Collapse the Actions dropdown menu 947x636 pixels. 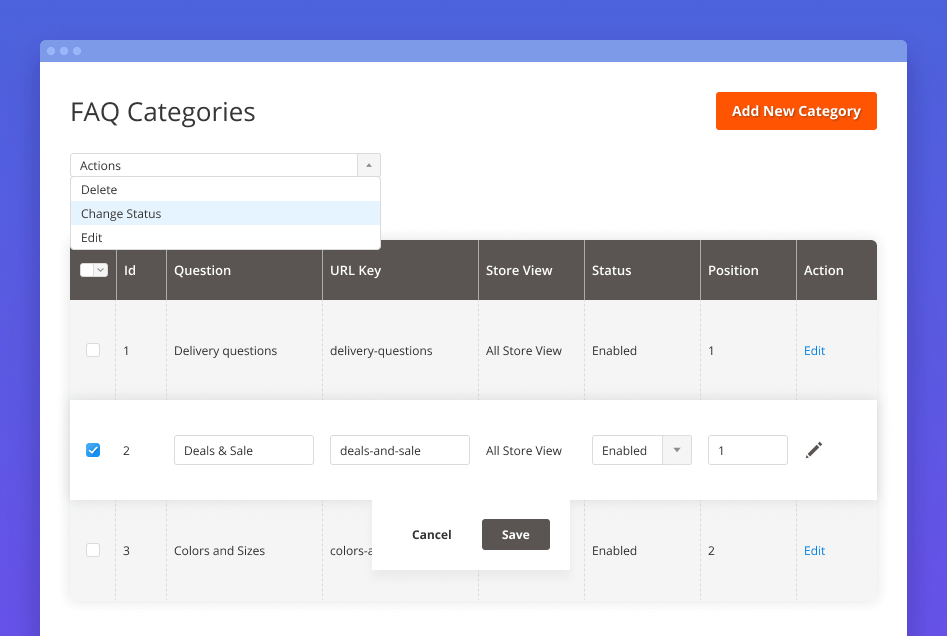368,166
